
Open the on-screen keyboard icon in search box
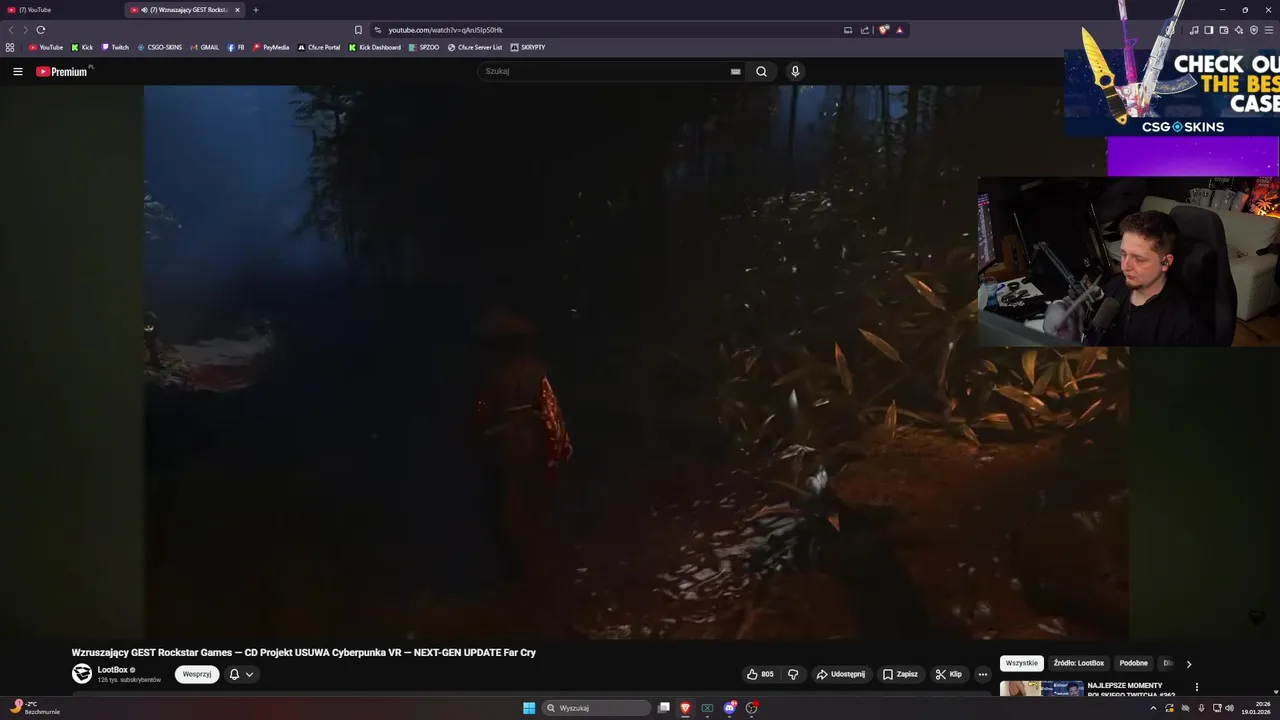pos(735,71)
